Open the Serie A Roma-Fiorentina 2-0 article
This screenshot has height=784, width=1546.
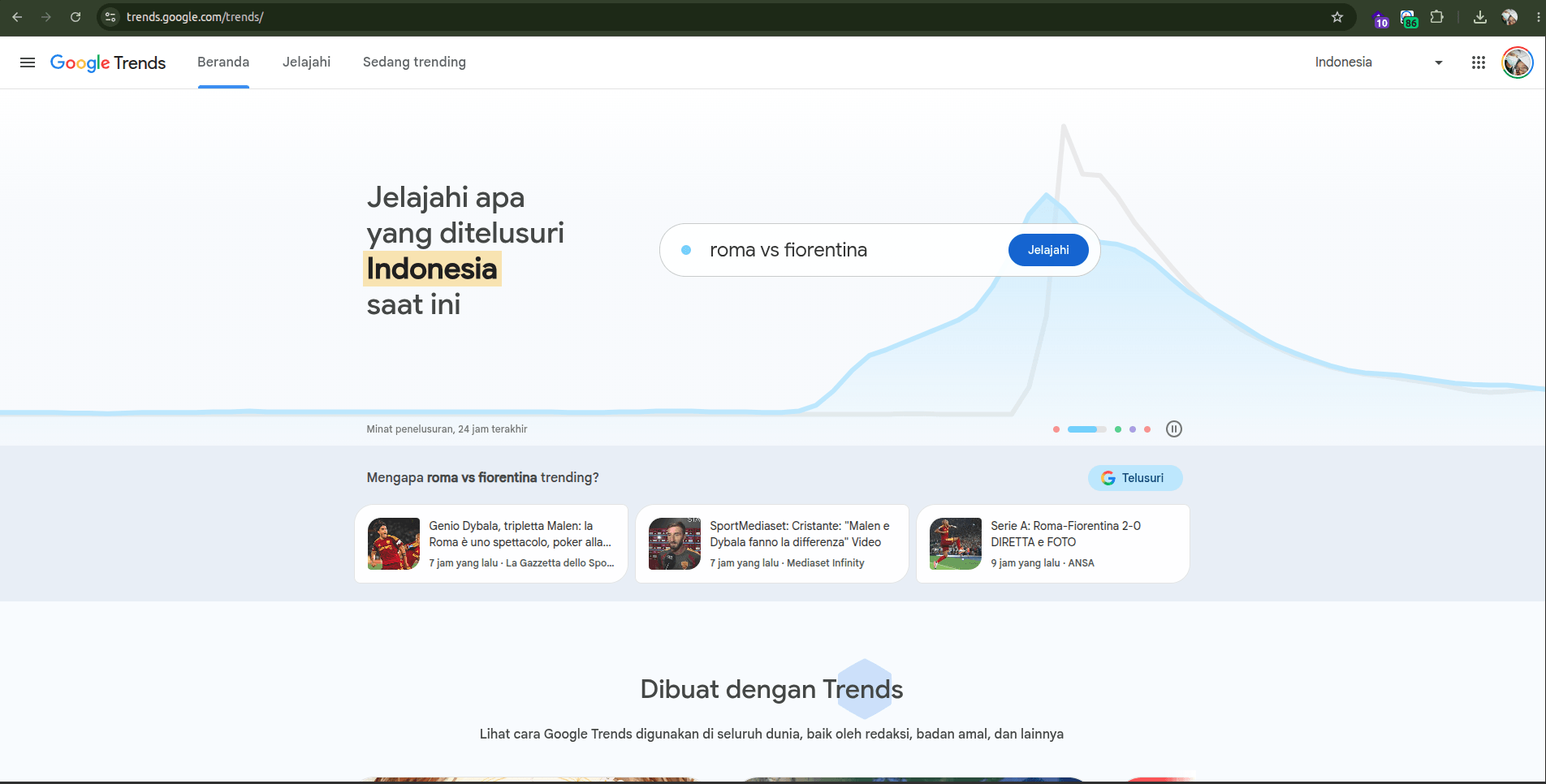click(1053, 544)
